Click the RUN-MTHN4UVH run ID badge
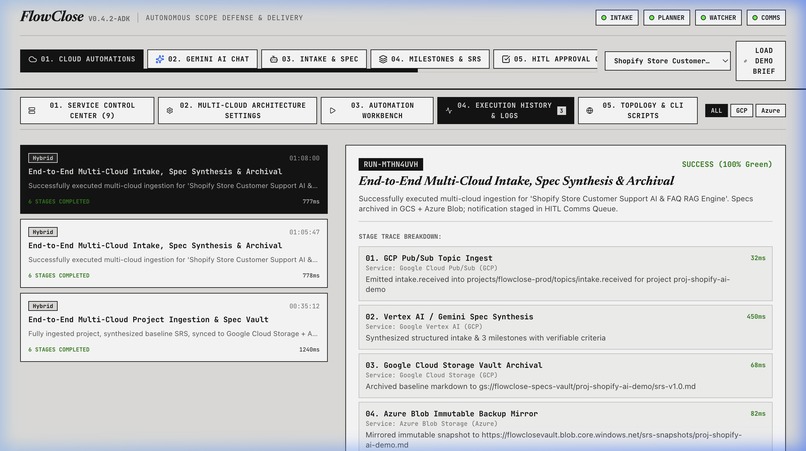This screenshot has width=806, height=451. pos(391,165)
